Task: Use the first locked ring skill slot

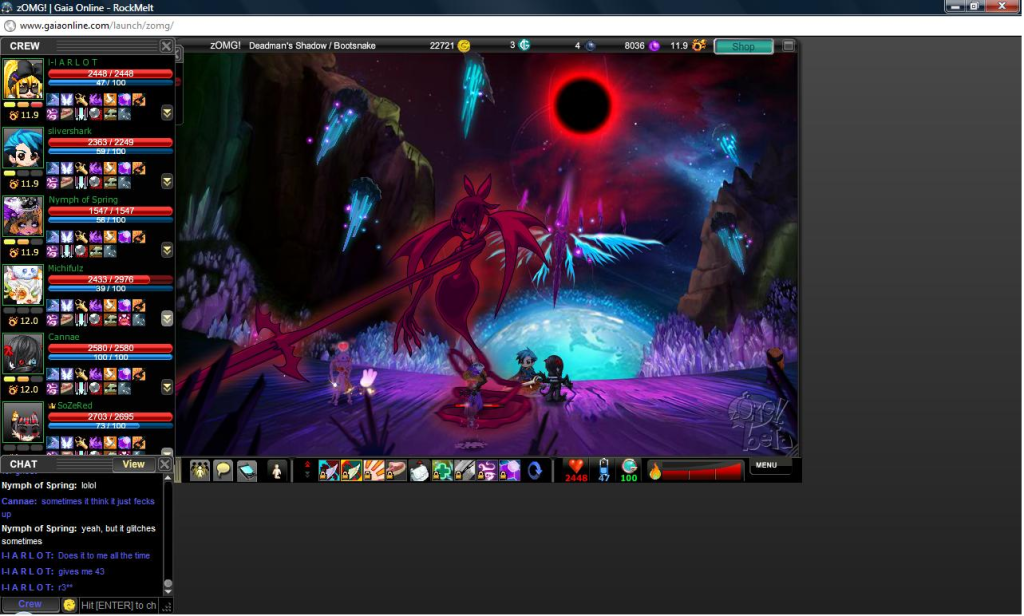Action: point(328,470)
